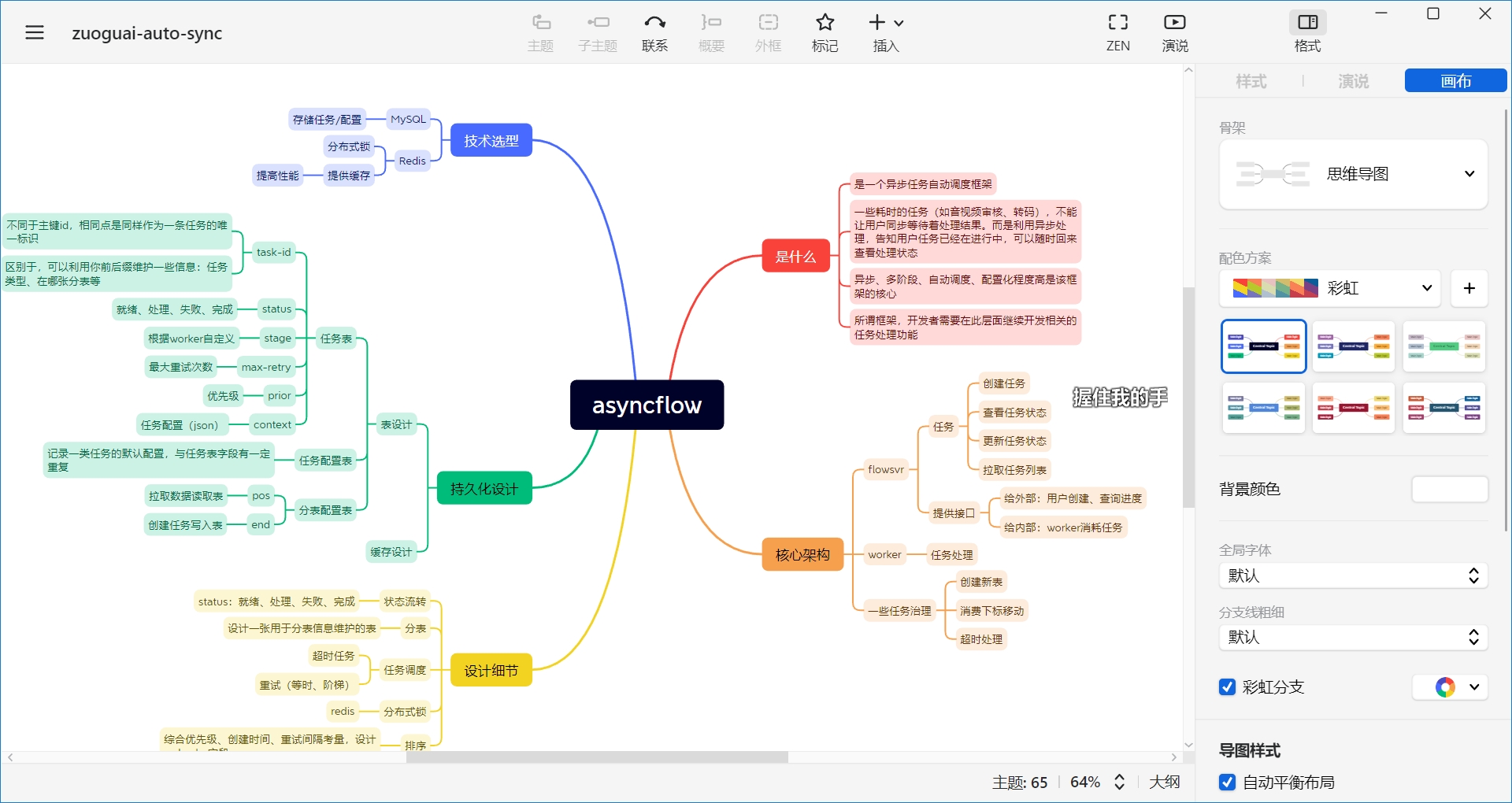Click canvas scroll-up arrow
Screen dimensions: 1512x803
(1188, 70)
